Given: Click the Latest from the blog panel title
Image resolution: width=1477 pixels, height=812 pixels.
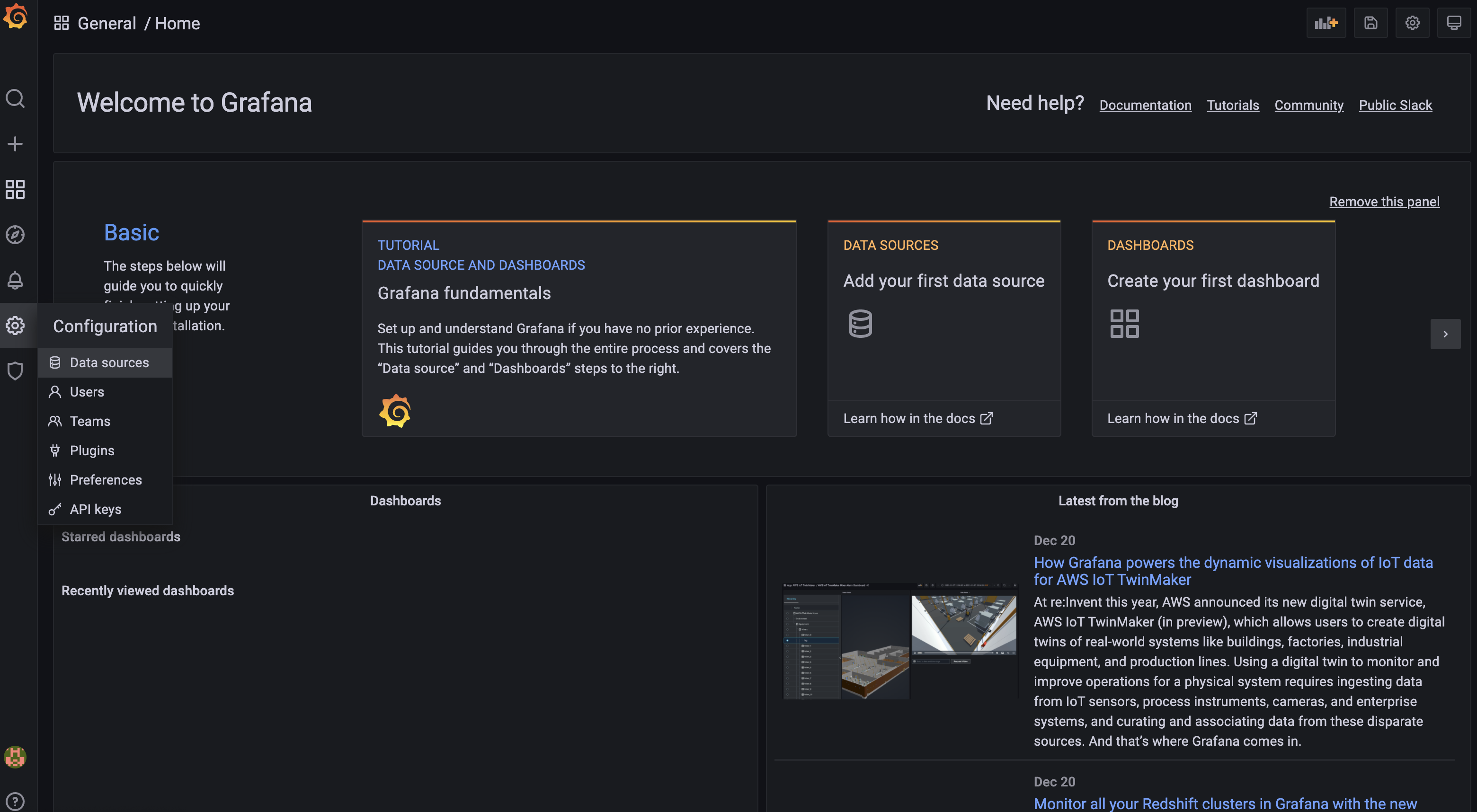Looking at the screenshot, I should [1118, 501].
